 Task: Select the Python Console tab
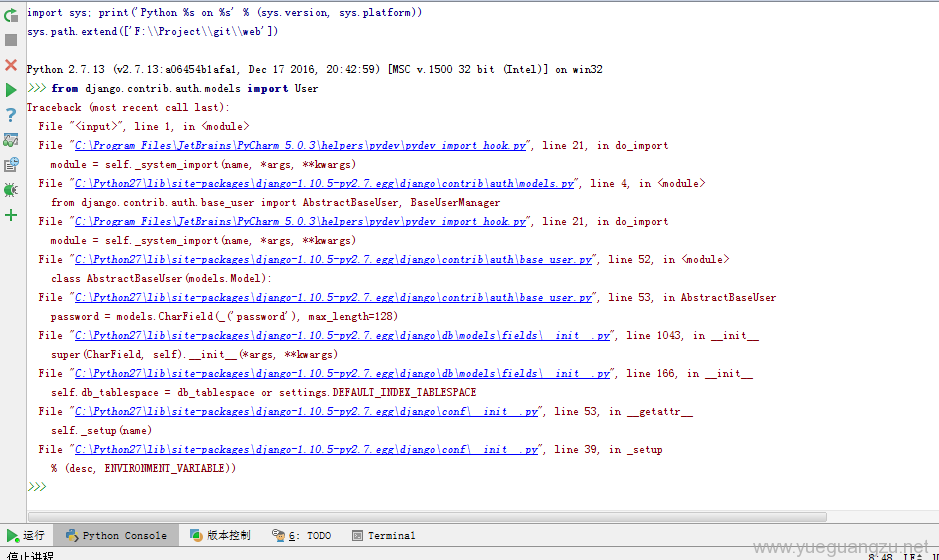[116, 535]
